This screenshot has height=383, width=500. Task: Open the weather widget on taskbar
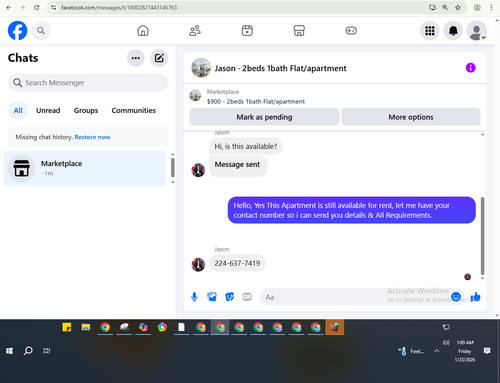point(411,351)
